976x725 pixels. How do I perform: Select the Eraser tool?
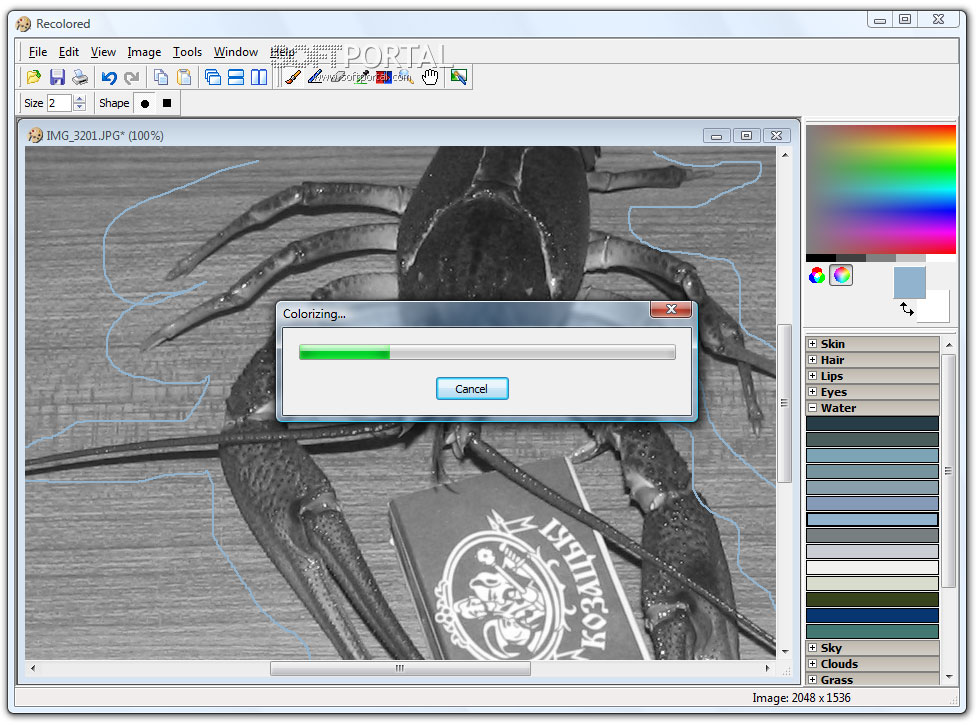pos(339,77)
